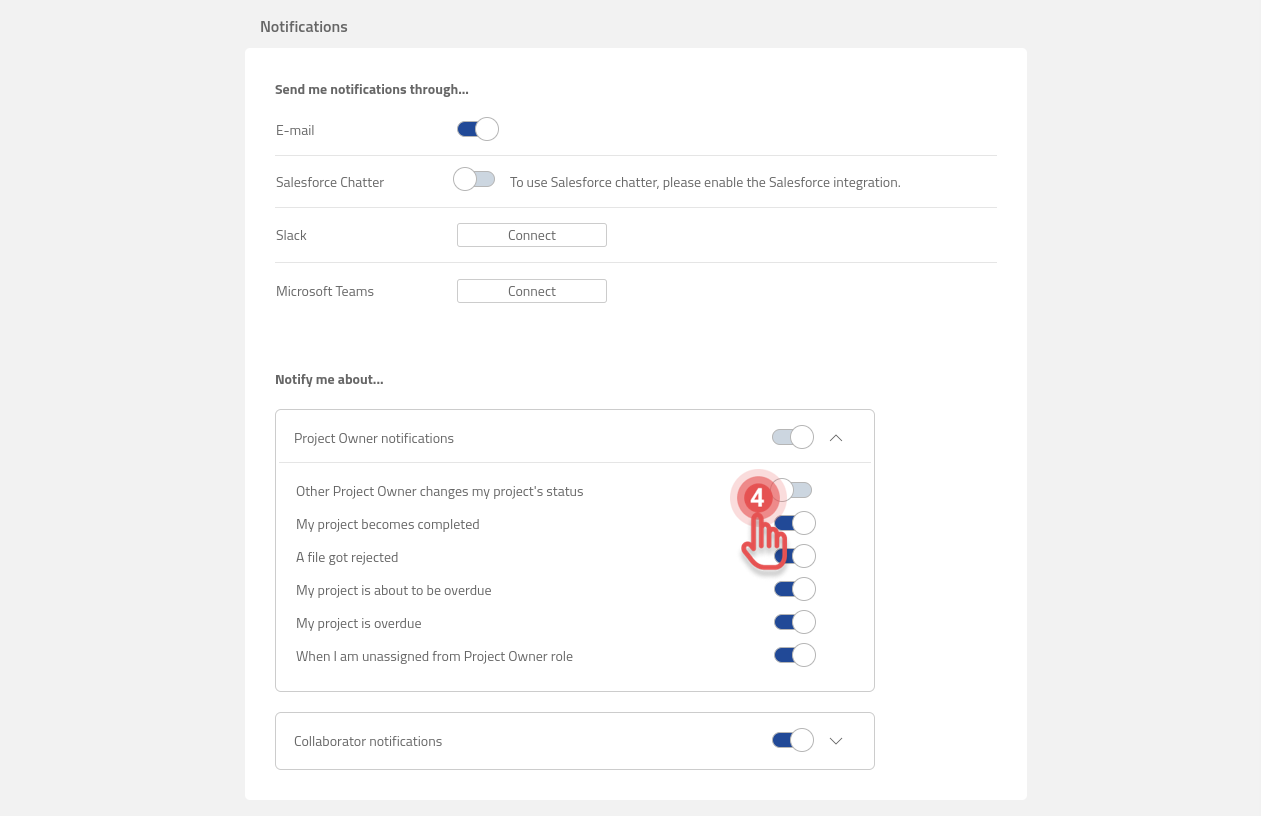This screenshot has height=816, width=1261.
Task: Disable 'When I am unassigned from Project Owner role'
Action: pyautogui.click(x=795, y=654)
